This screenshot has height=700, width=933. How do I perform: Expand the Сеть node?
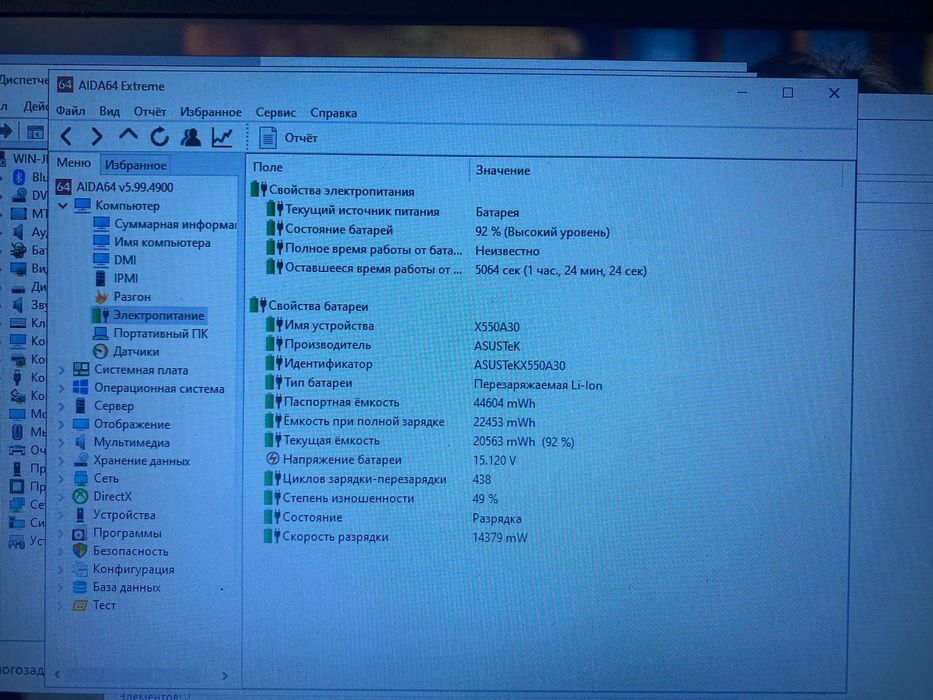(x=62, y=479)
